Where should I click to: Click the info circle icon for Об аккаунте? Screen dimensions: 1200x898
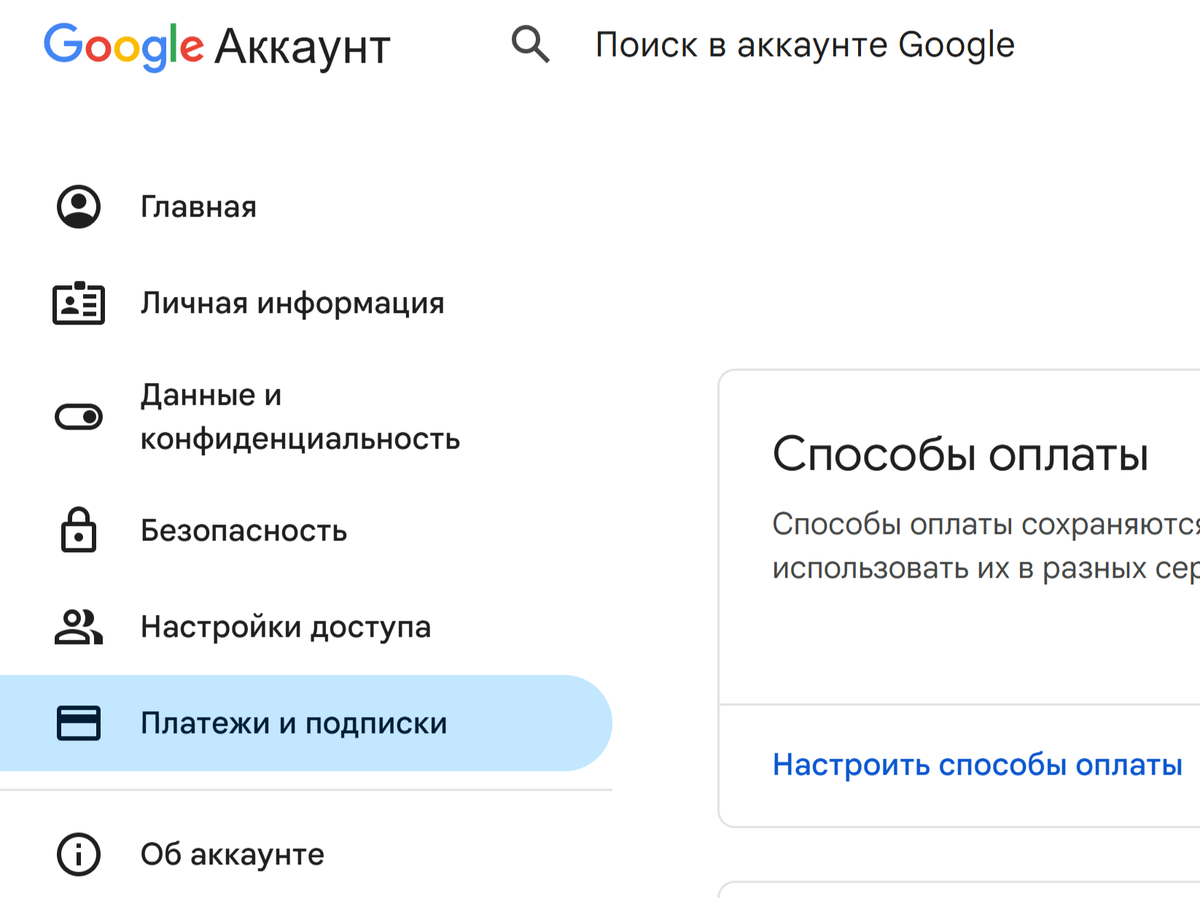point(78,854)
